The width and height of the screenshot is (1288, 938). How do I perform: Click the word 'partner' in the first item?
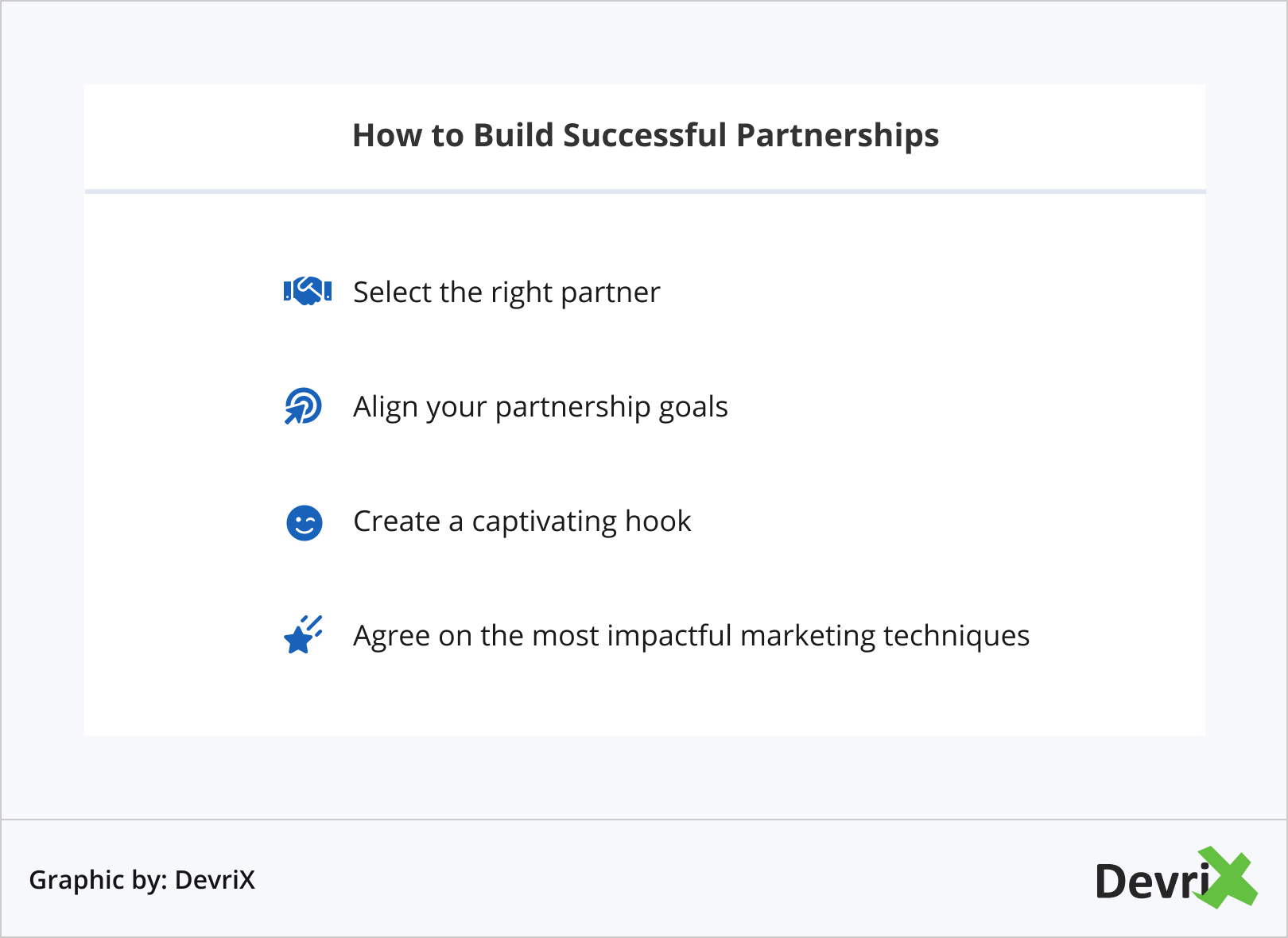click(x=611, y=293)
